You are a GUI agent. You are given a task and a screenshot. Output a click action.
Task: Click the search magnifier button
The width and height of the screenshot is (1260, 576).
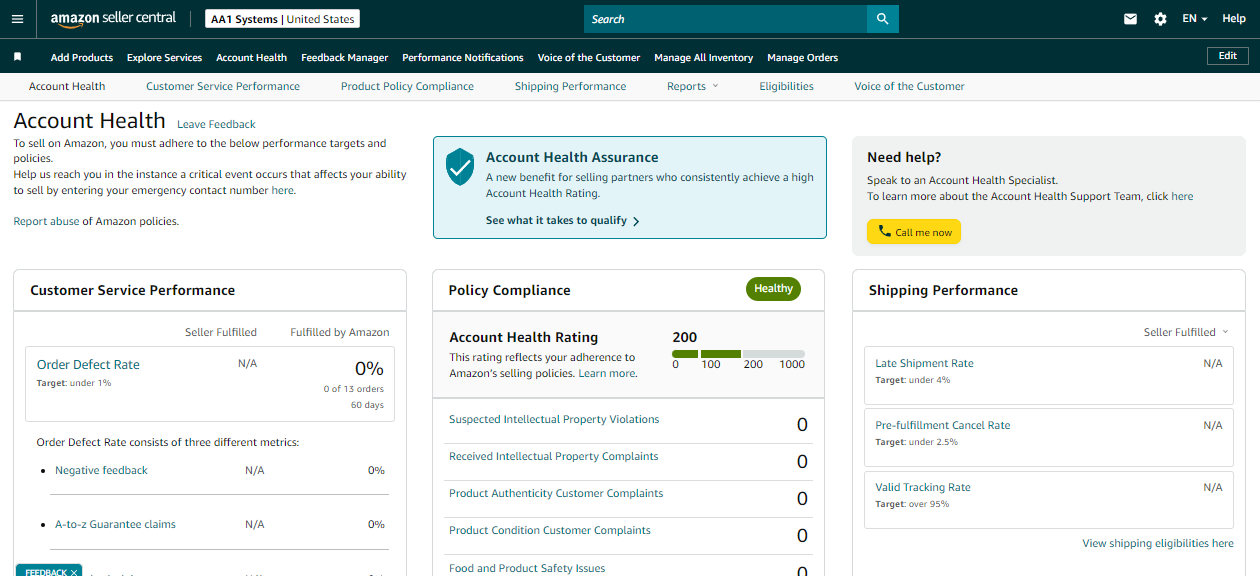pyautogui.click(x=882, y=19)
